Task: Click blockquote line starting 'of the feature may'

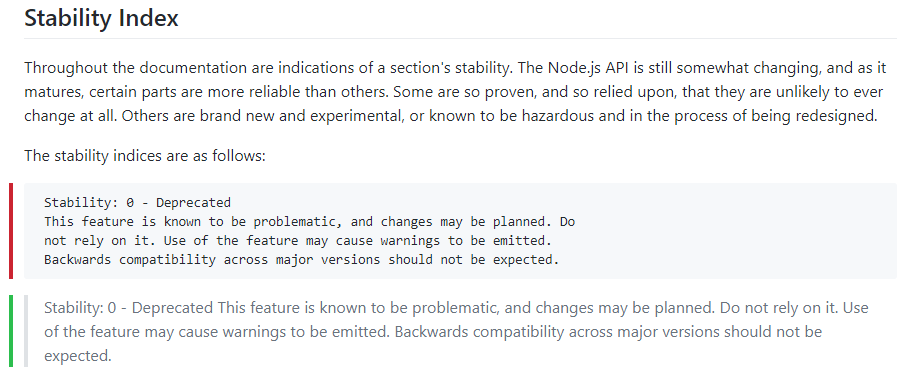Action: click(x=433, y=332)
